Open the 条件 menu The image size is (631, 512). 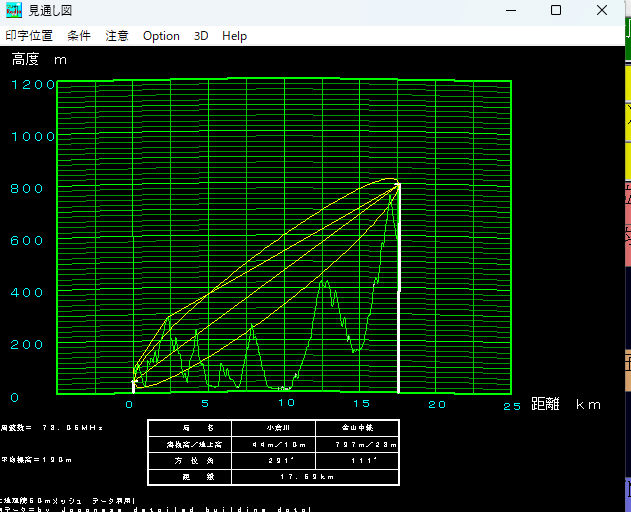(x=79, y=36)
